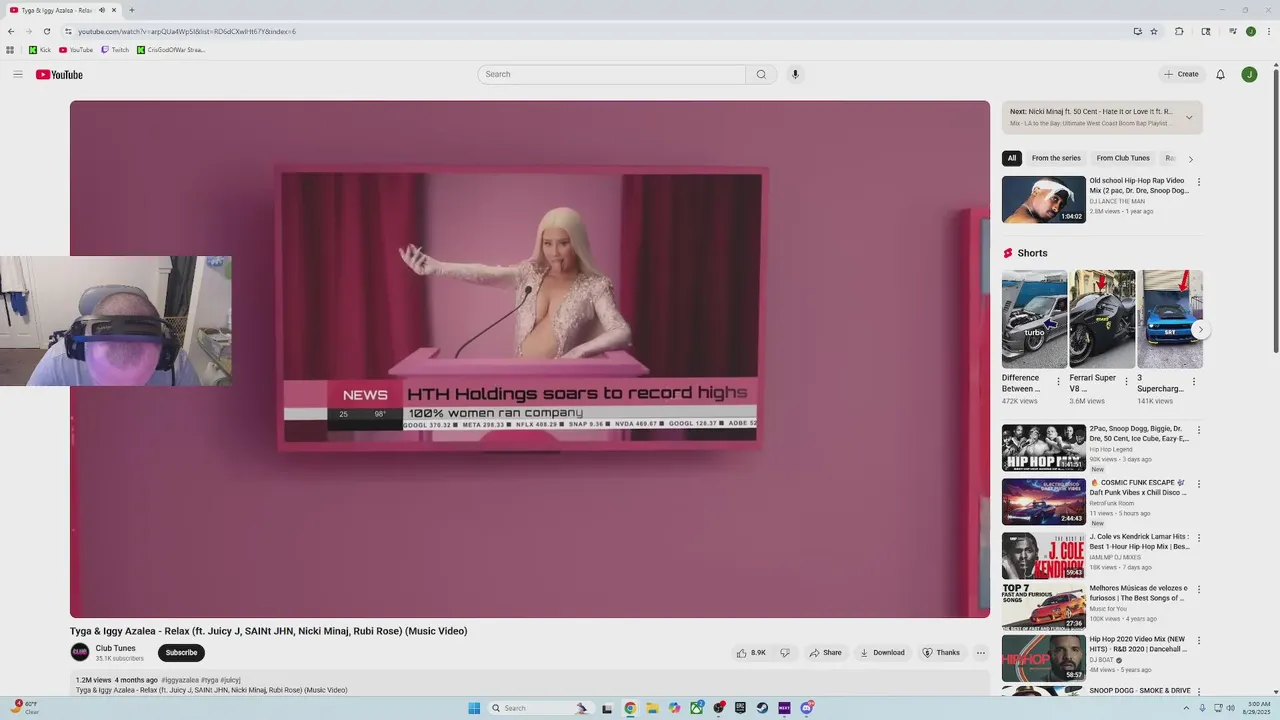Click the Download button

pyautogui.click(x=882, y=653)
